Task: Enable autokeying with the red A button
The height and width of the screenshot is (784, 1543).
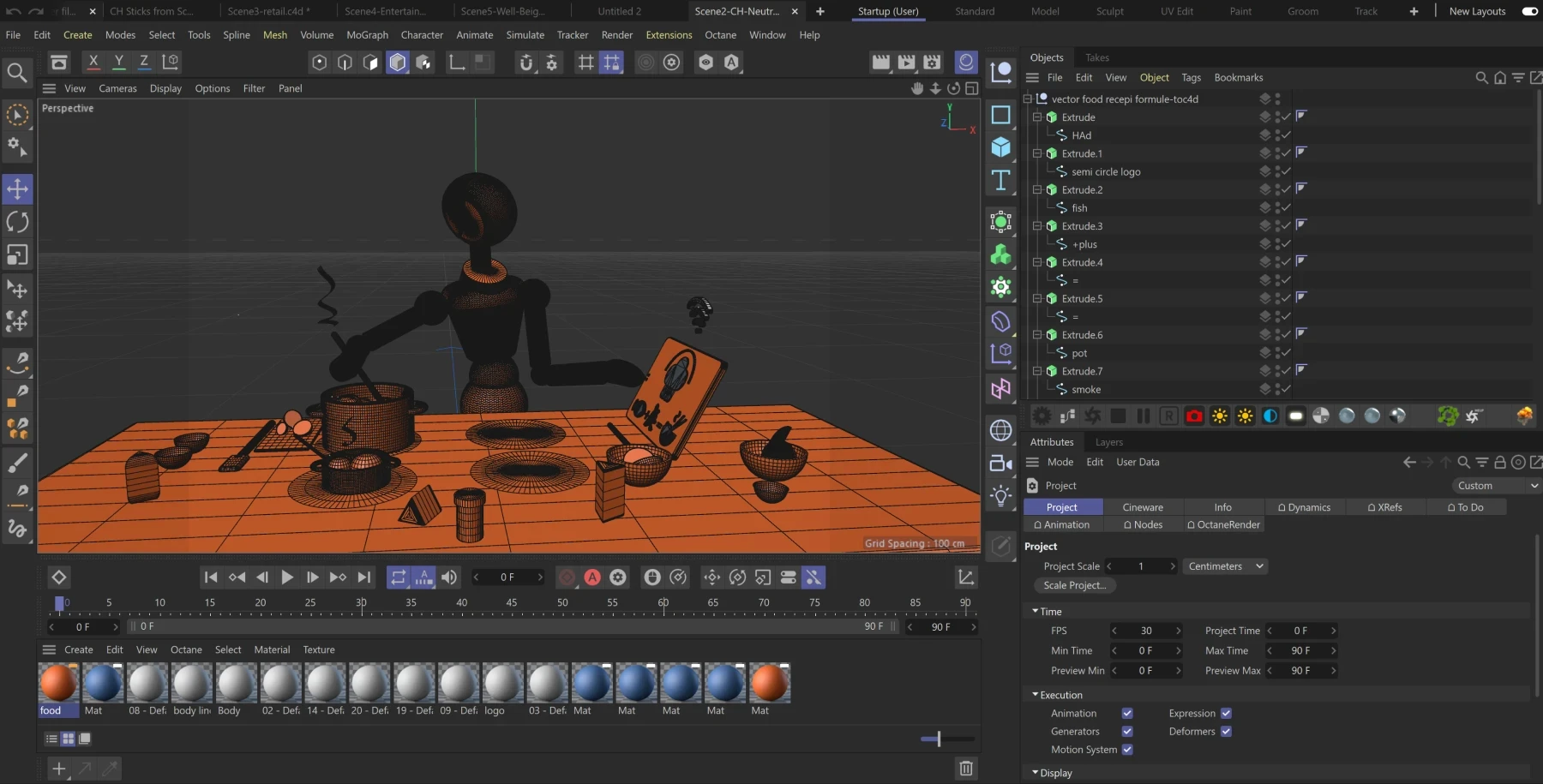Action: pos(592,578)
